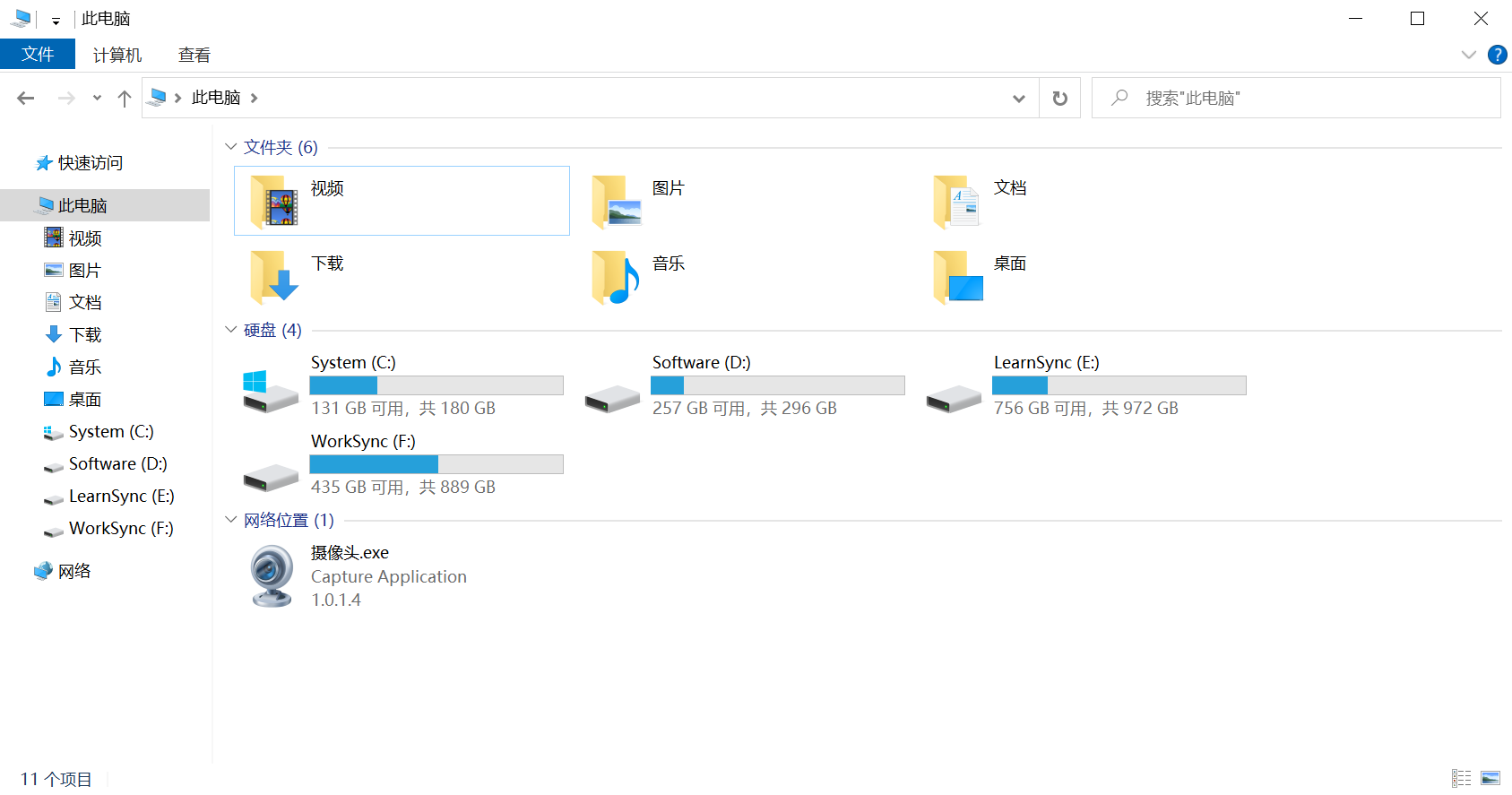Click the Back navigation arrow
This screenshot has width=1512, height=795.
click(26, 98)
